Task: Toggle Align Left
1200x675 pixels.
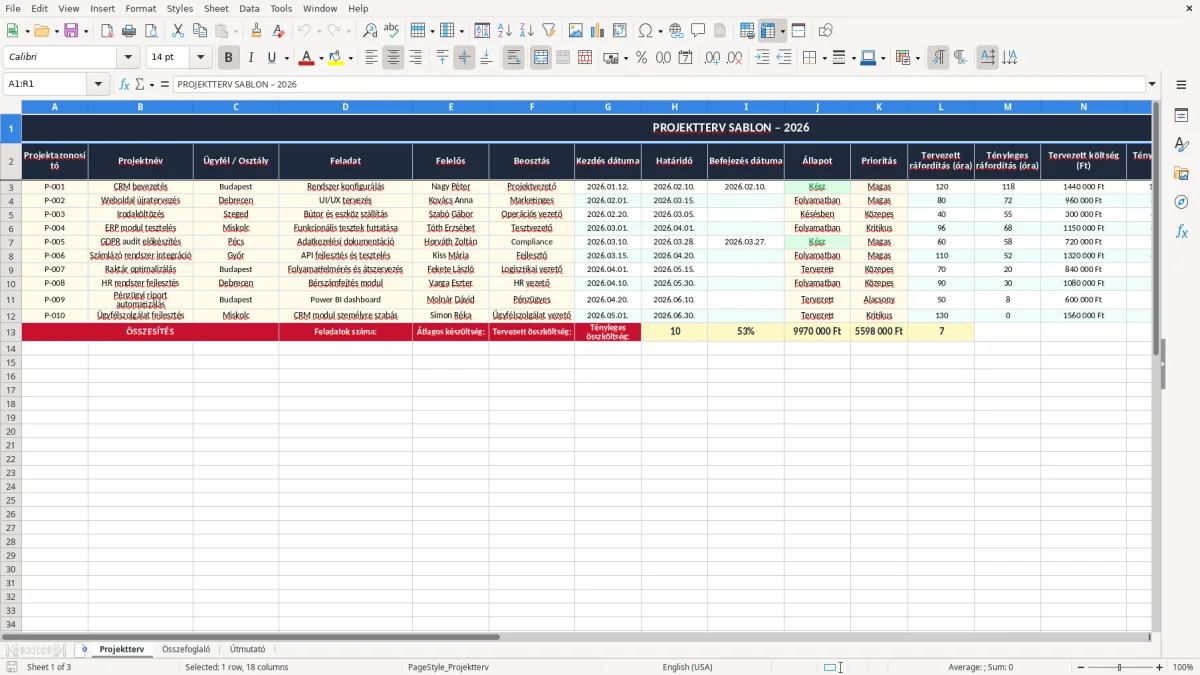Action: (x=371, y=58)
